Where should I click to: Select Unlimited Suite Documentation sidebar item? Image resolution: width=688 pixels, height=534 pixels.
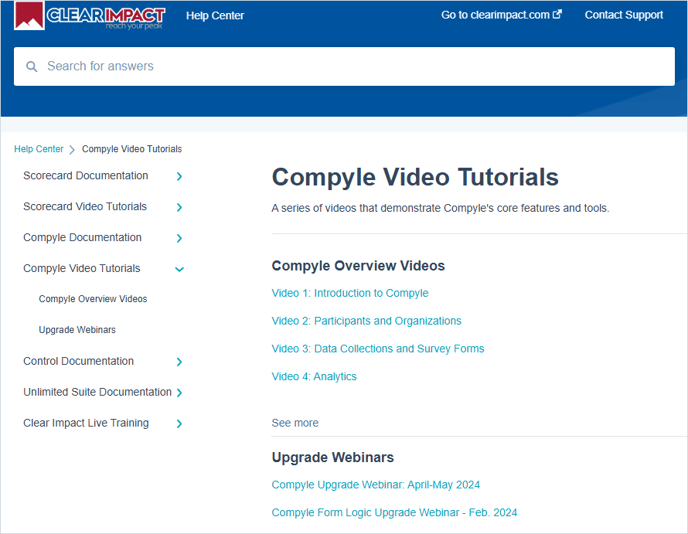(97, 392)
